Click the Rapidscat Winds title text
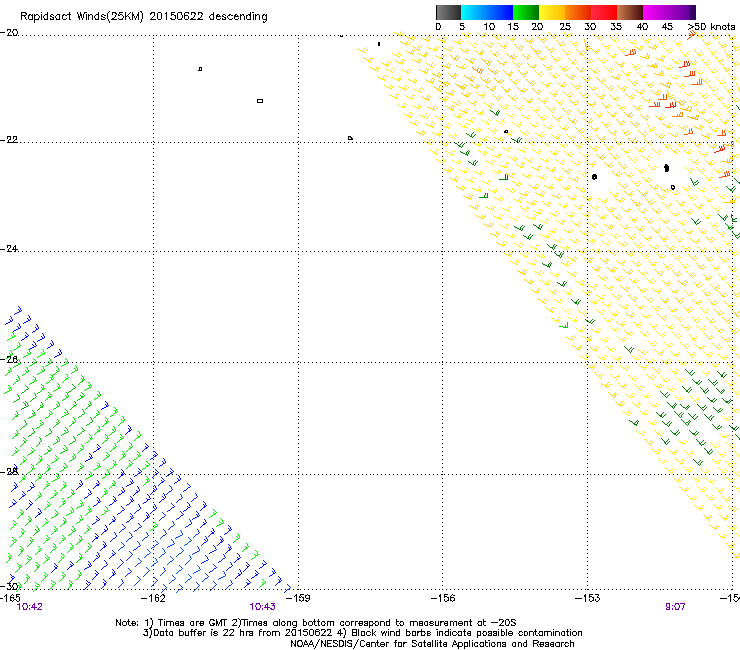 point(143,17)
